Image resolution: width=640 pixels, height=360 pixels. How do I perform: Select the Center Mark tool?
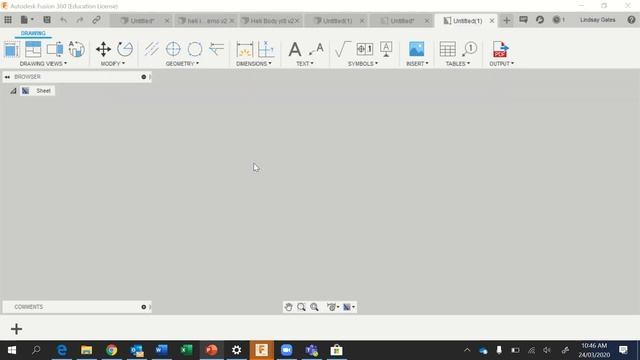[x=173, y=49]
